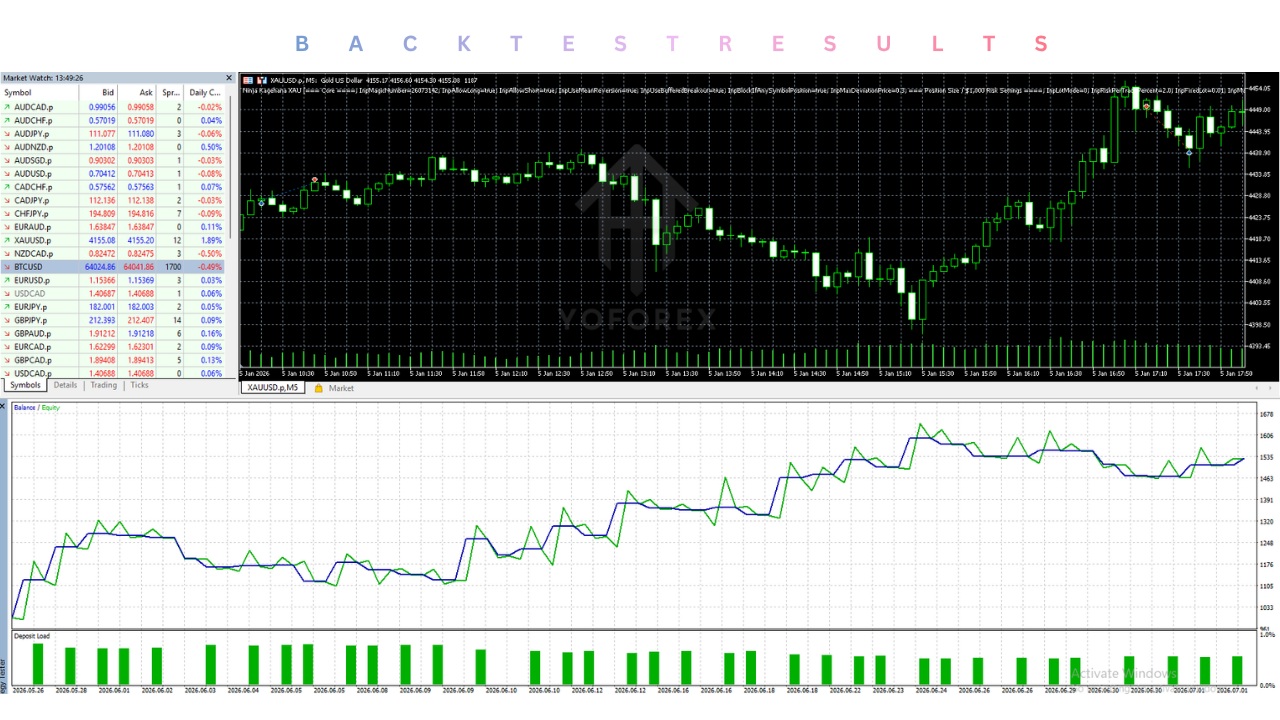Viewport: 1280px width, 720px height.
Task: Click XAUUSD.p daily change 1.89%
Action: [211, 240]
